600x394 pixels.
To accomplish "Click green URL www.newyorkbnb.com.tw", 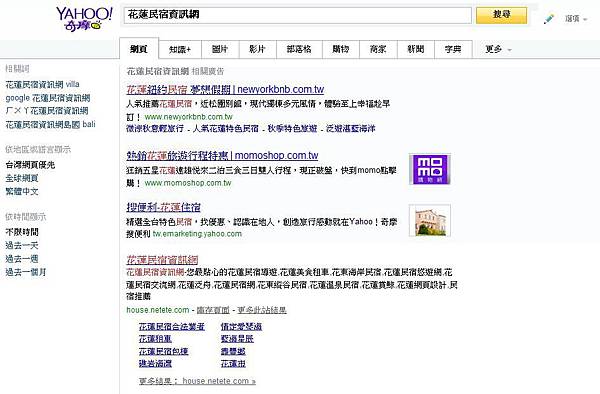I will click(x=189, y=117).
